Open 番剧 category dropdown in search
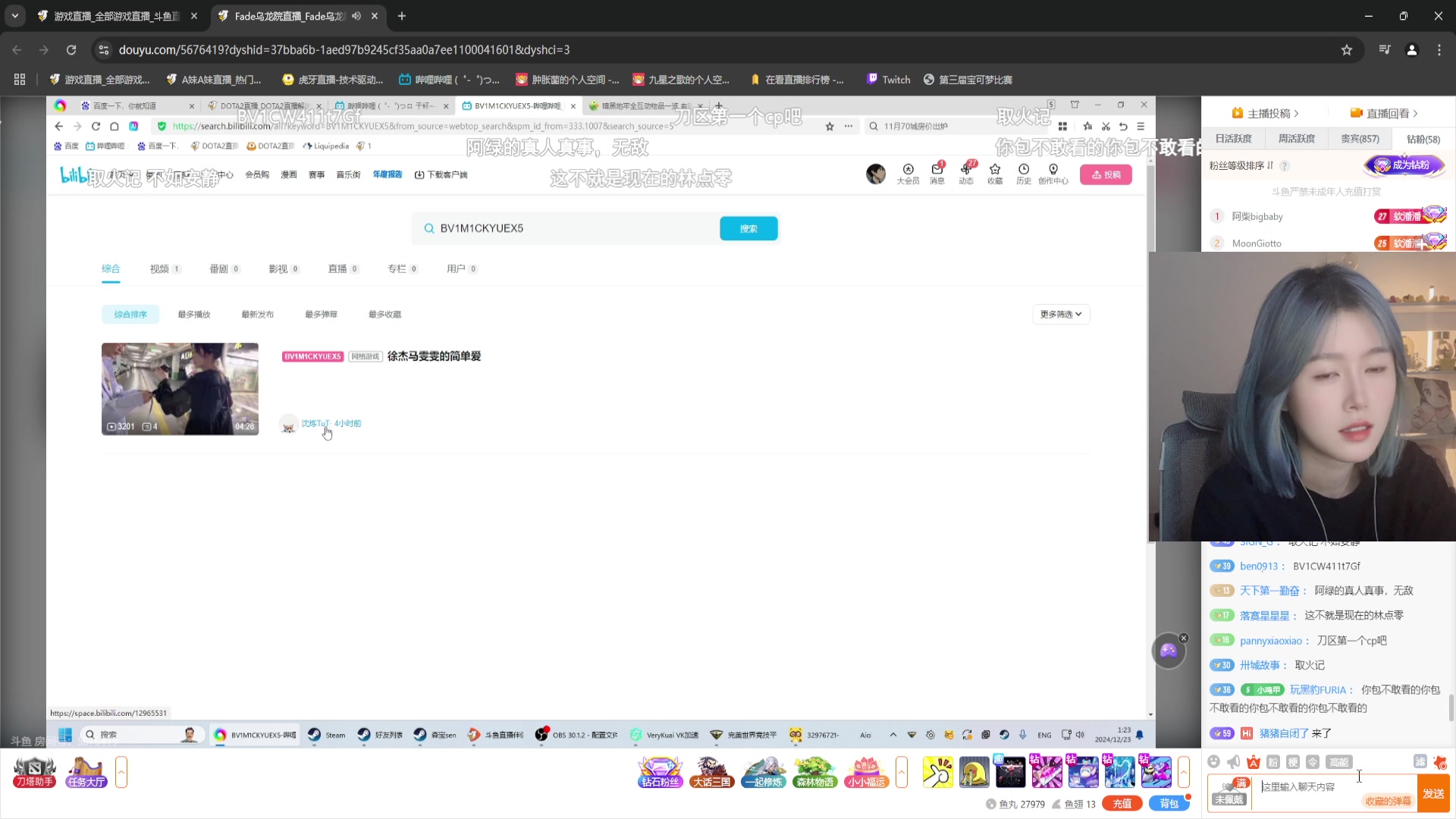1456x819 pixels. point(218,268)
